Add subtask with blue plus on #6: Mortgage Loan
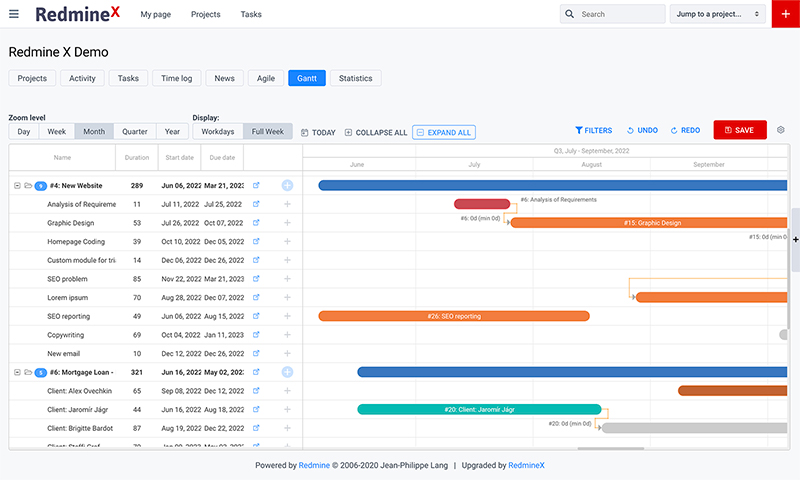The height and width of the screenshot is (480, 800). coord(287,372)
